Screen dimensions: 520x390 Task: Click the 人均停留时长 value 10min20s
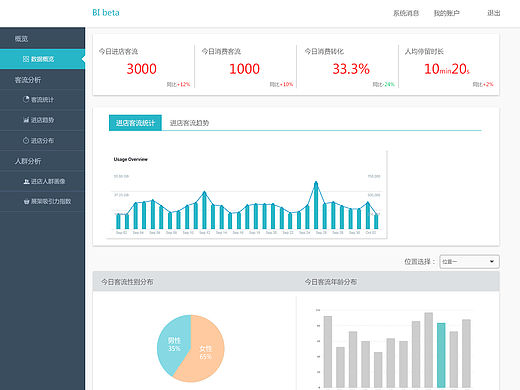click(x=447, y=69)
